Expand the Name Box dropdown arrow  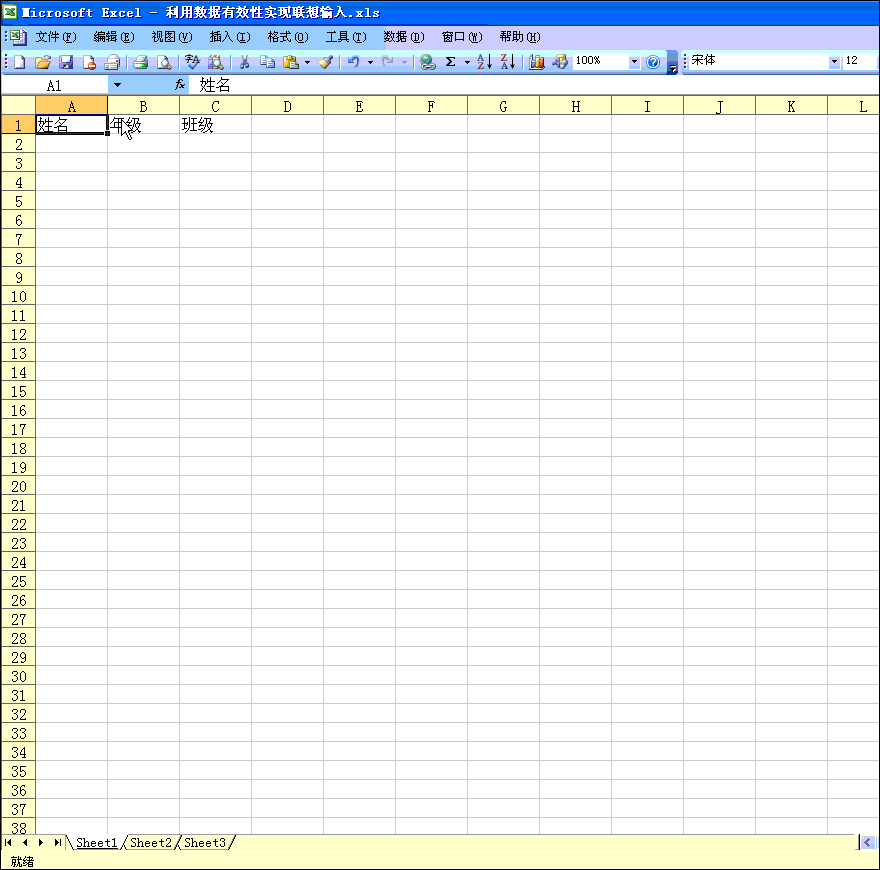[x=117, y=86]
